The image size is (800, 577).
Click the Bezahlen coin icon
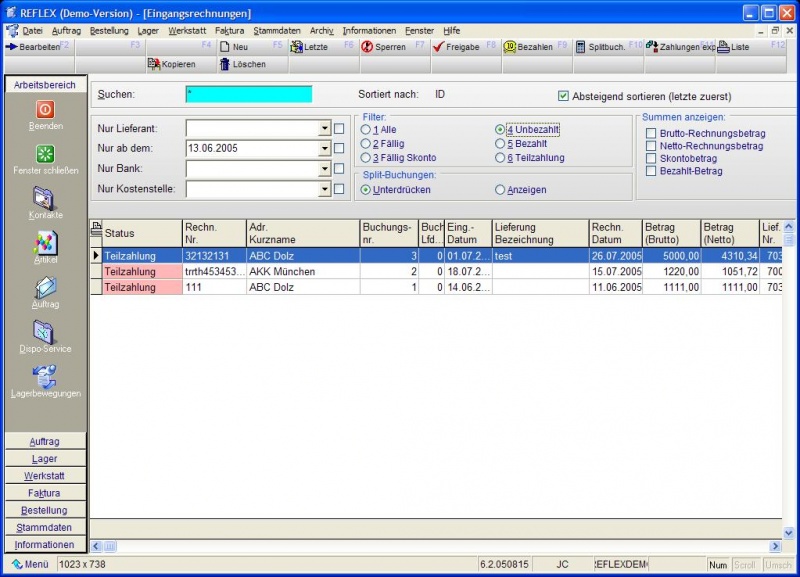click(509, 47)
